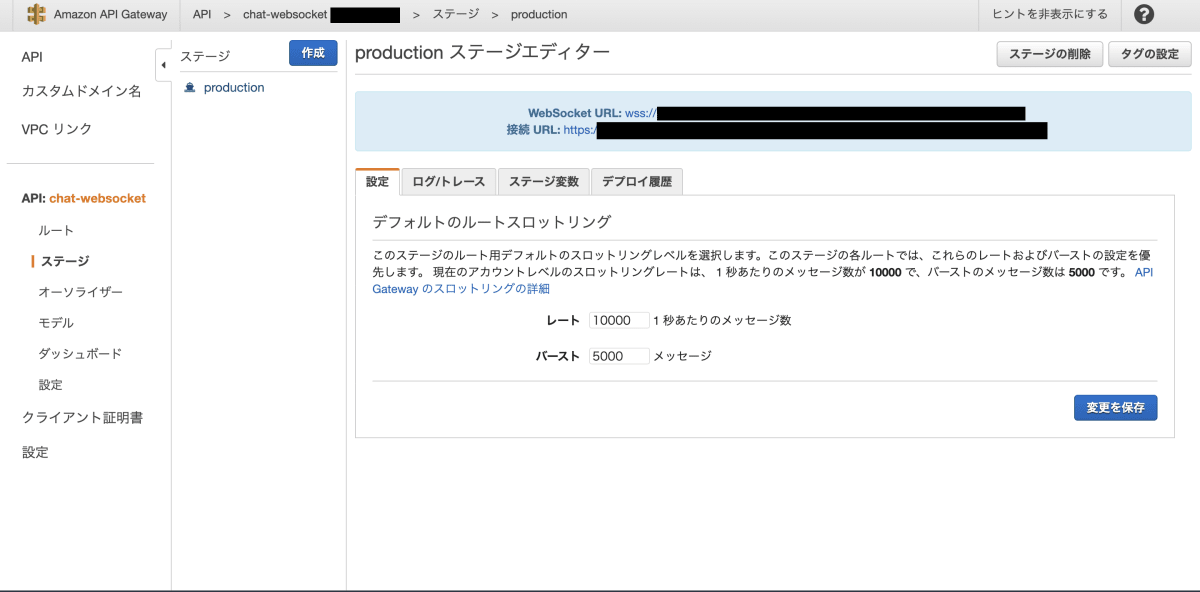Collapse the sidebar with the arrow handle

(163, 65)
